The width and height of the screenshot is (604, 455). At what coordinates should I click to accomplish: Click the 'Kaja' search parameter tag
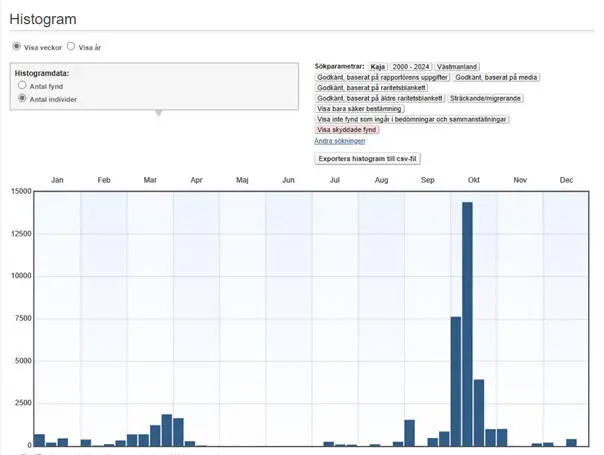pyautogui.click(x=378, y=66)
